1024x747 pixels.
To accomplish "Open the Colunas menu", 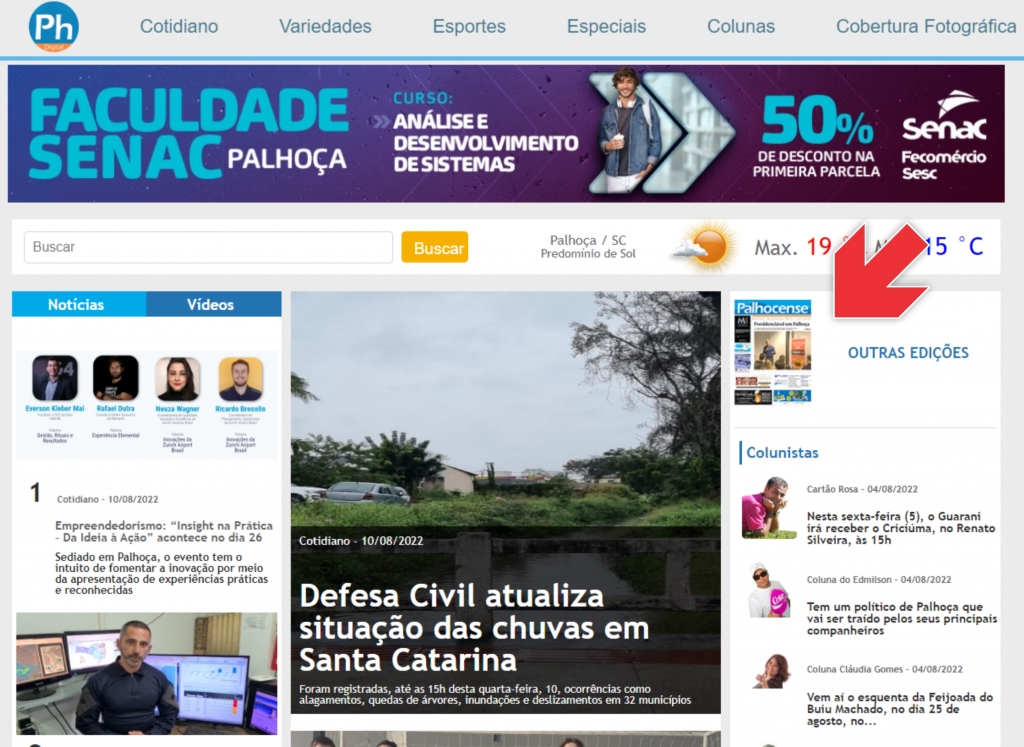I will pyautogui.click(x=741, y=26).
